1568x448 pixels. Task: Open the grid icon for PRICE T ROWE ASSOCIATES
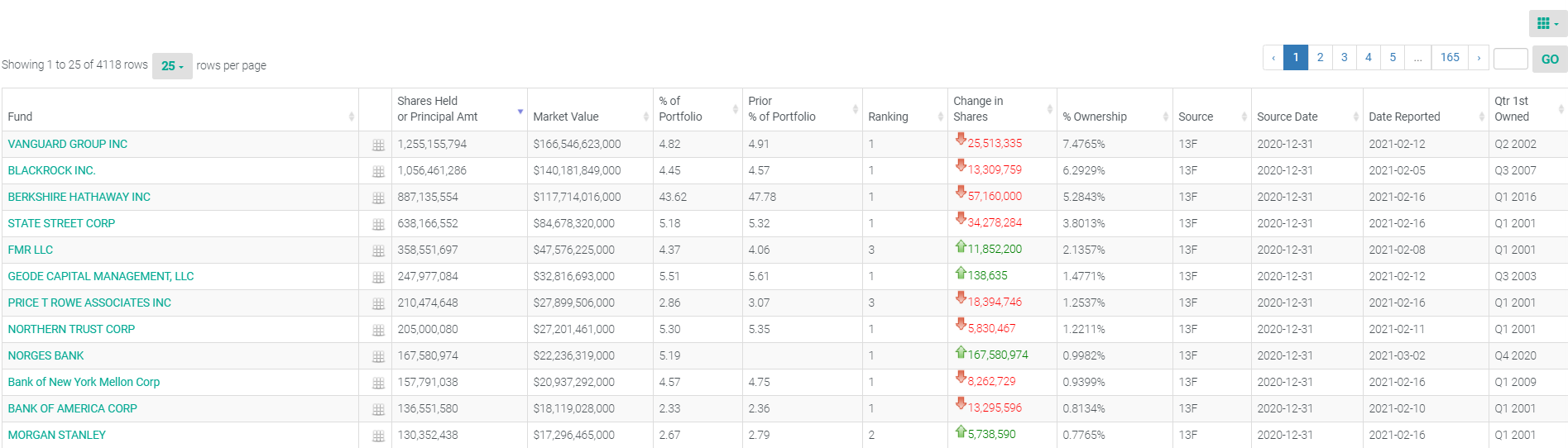[x=378, y=304]
